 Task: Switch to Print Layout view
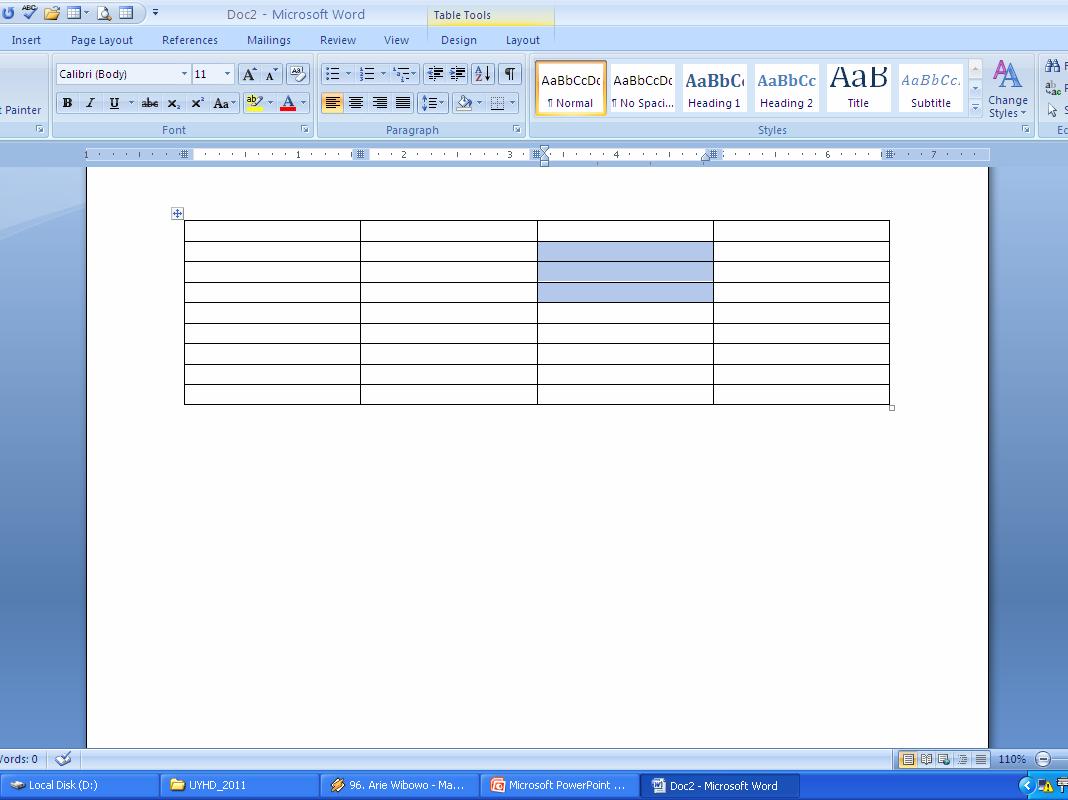(908, 759)
